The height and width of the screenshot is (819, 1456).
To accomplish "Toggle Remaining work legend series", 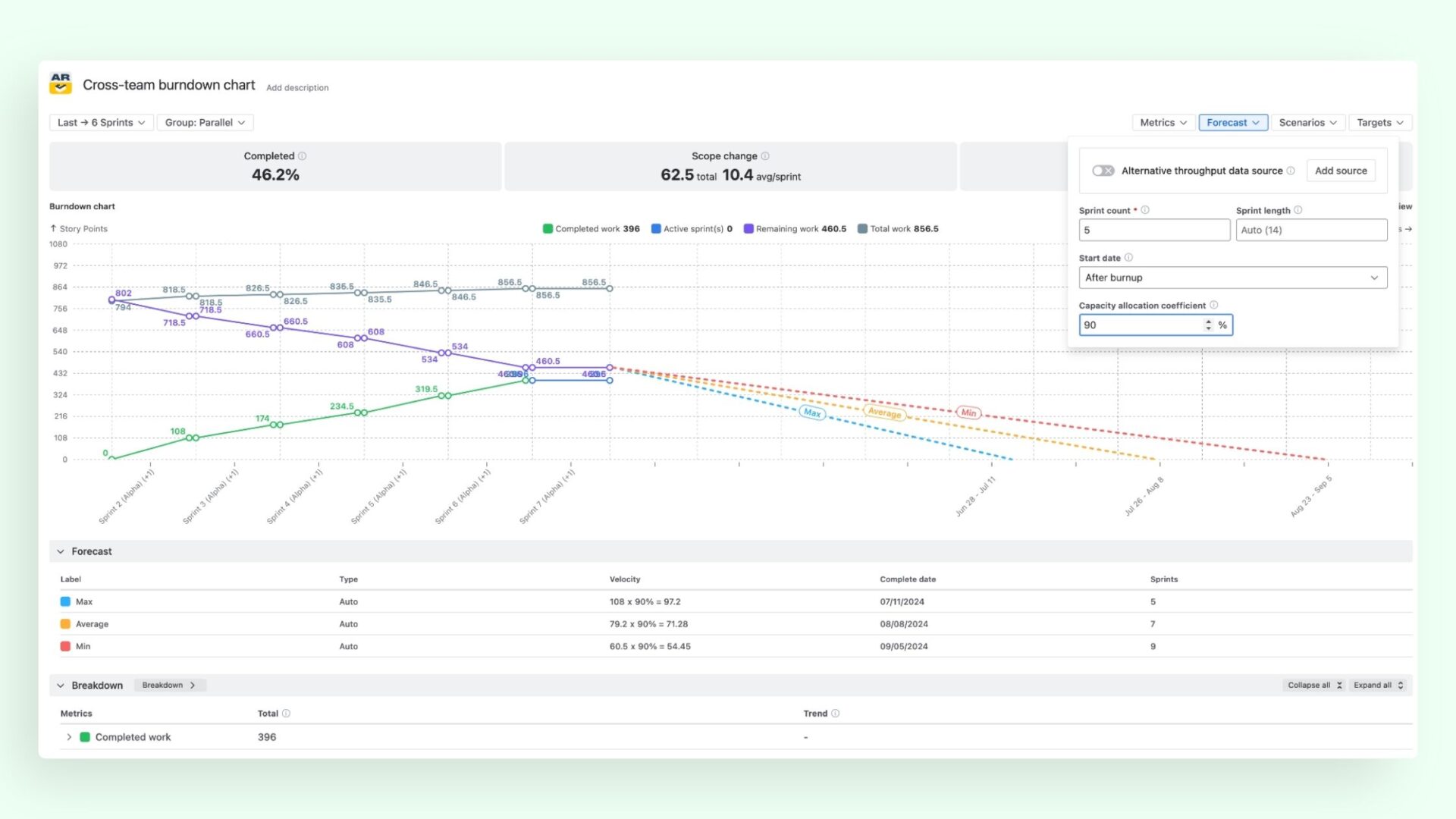I will 795,229.
